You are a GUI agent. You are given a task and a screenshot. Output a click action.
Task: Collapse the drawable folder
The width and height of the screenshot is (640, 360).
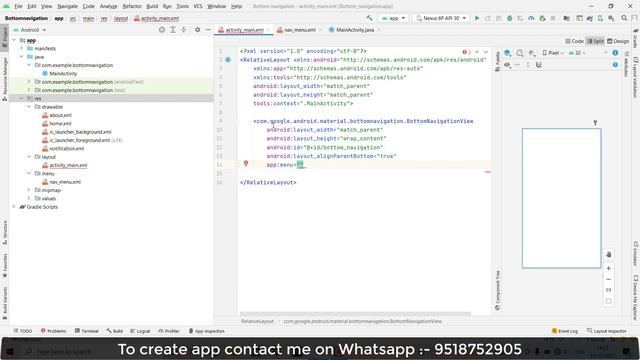[29, 107]
